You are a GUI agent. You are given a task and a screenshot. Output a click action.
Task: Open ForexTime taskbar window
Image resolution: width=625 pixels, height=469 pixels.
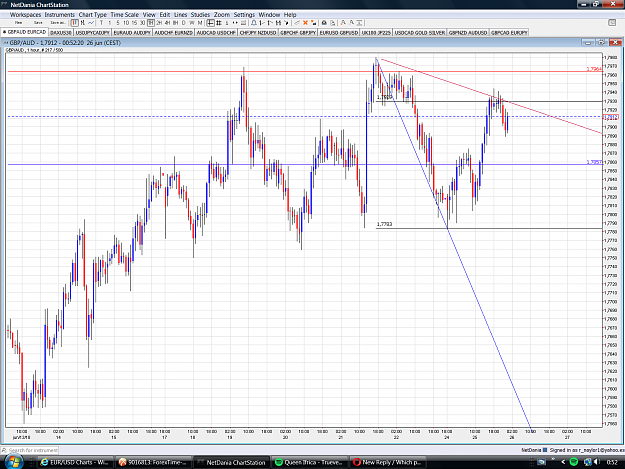(153, 462)
